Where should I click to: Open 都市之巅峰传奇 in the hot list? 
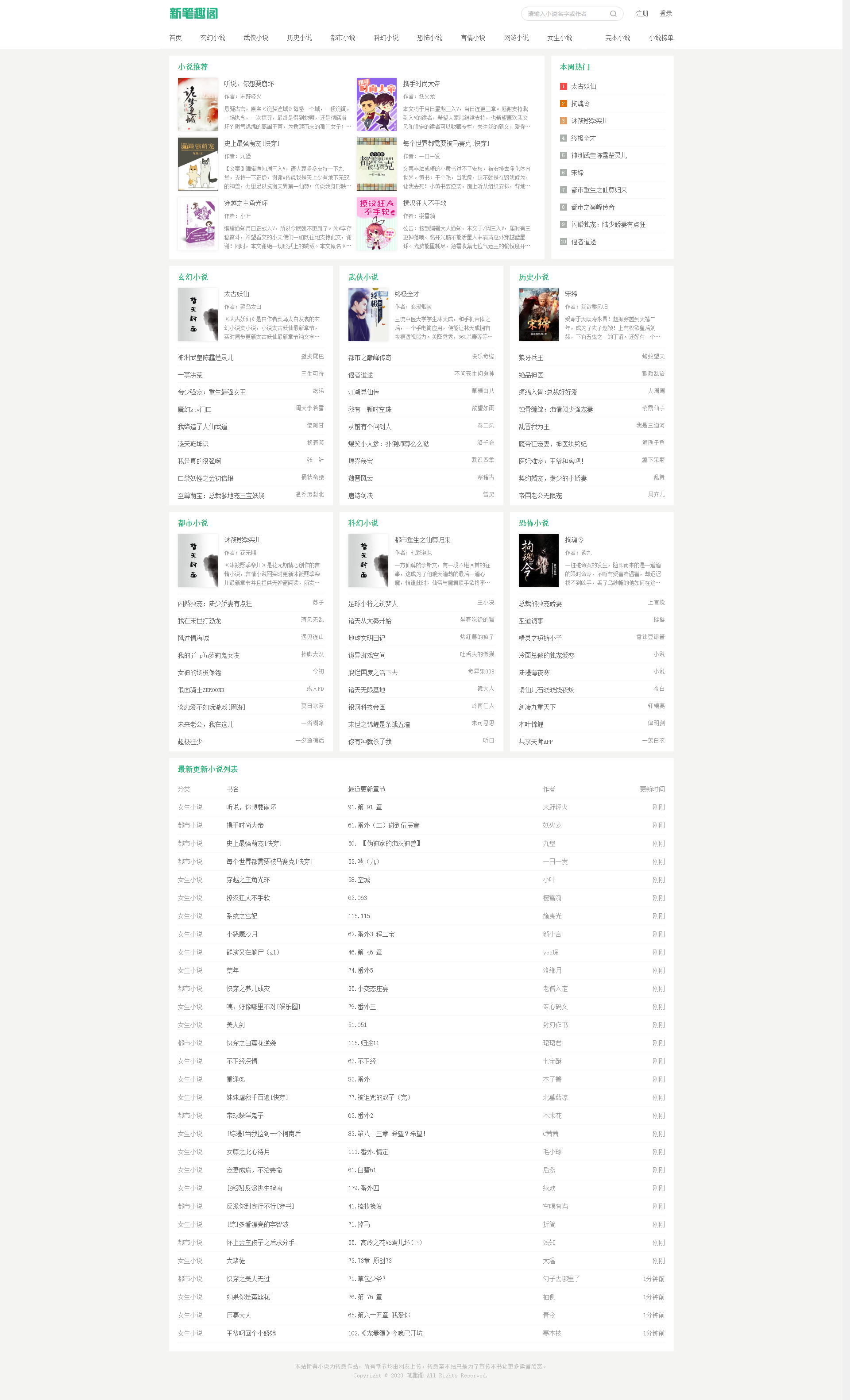click(x=592, y=208)
